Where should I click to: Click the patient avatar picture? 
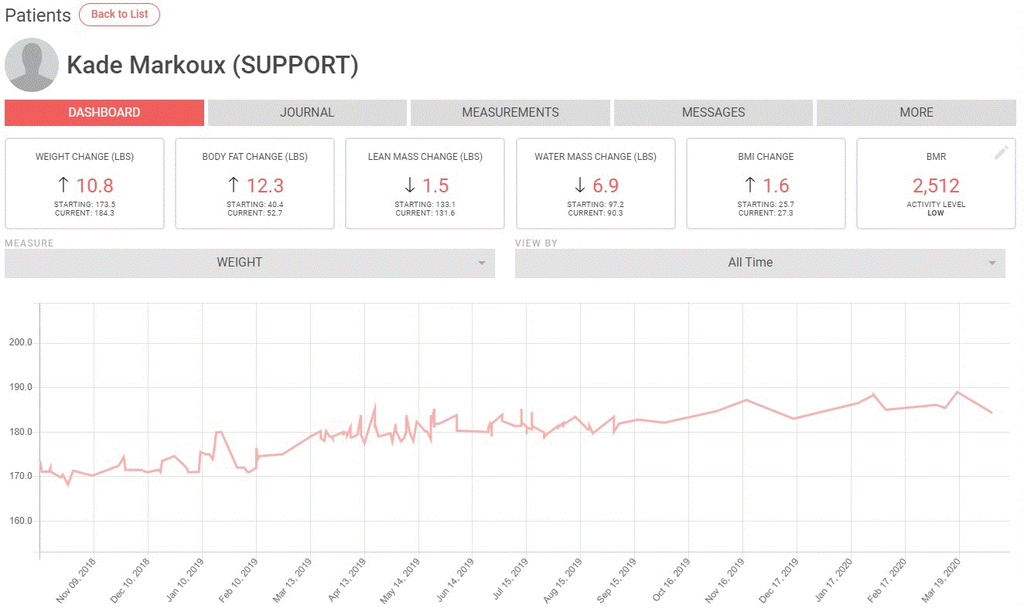click(31, 65)
